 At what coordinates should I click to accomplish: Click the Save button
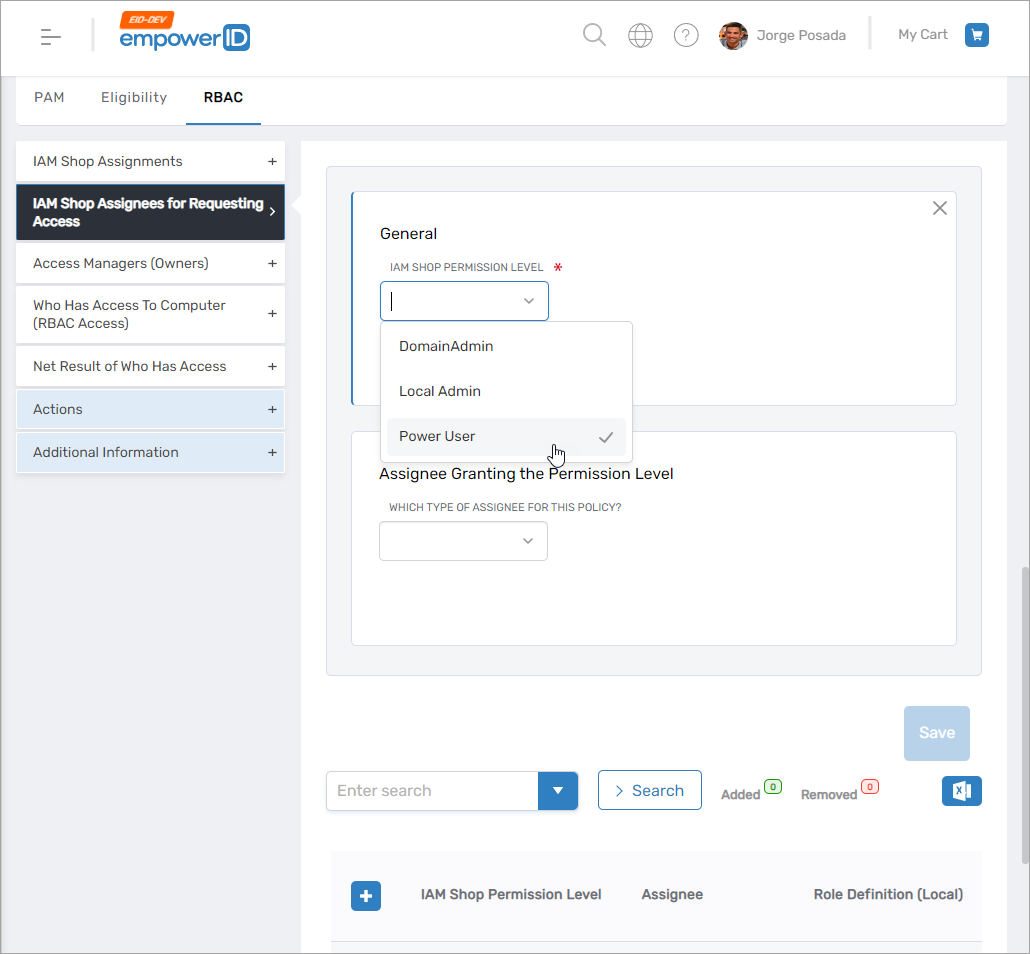[936, 733]
